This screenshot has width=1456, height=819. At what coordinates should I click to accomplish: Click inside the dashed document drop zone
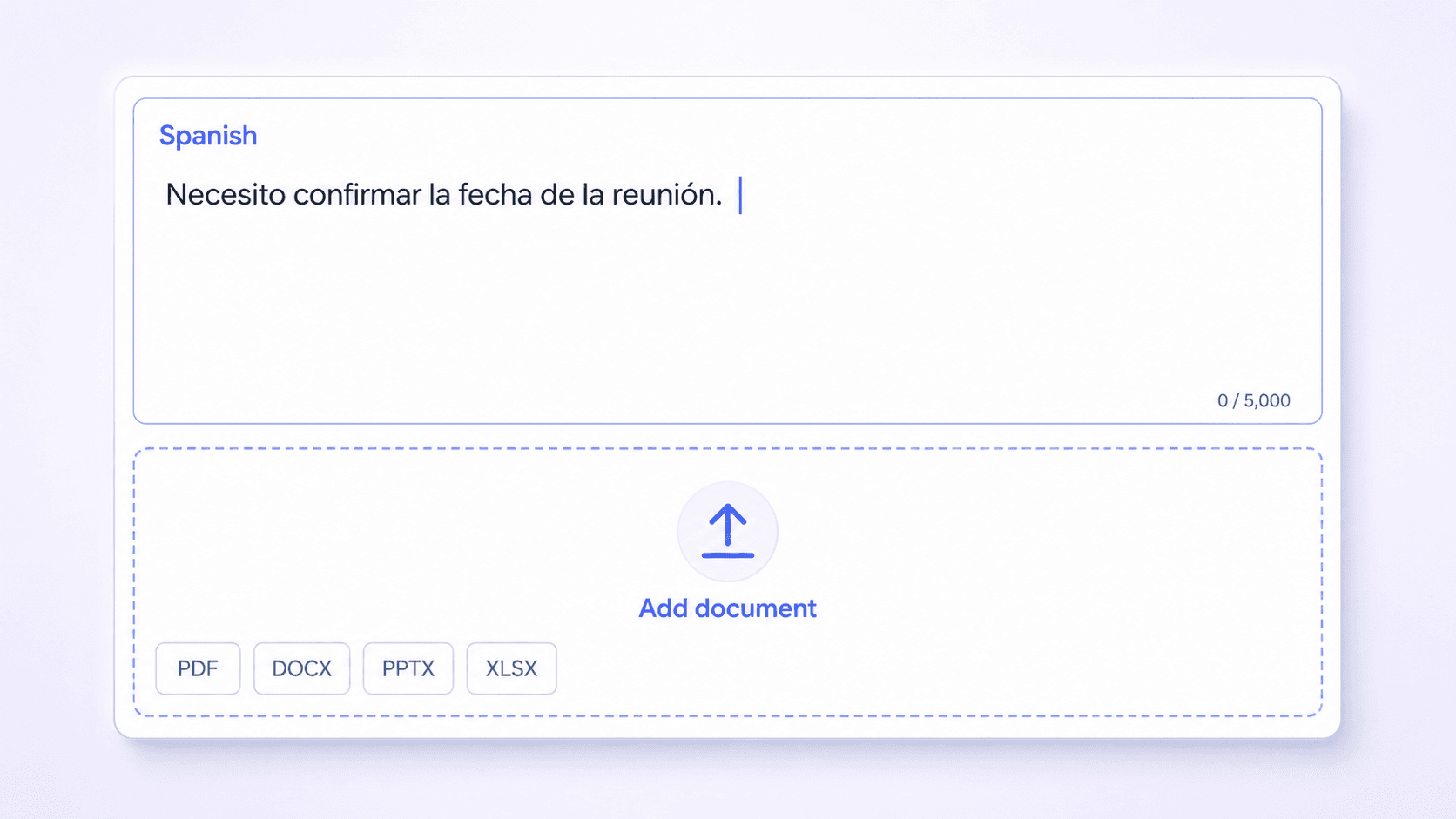[x=727, y=582]
